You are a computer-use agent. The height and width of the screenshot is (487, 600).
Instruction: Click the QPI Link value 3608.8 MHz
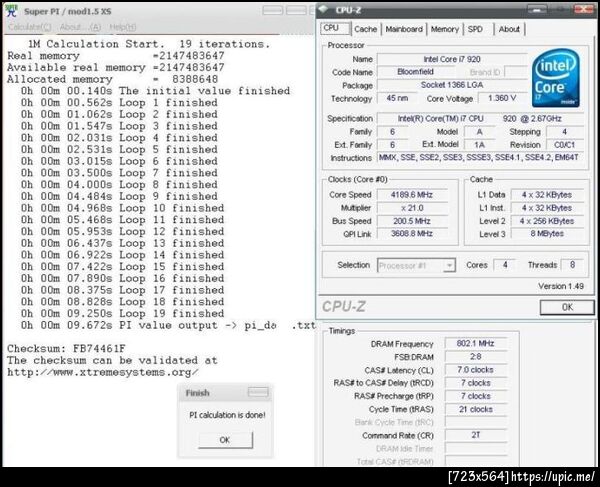pyautogui.click(x=412, y=234)
